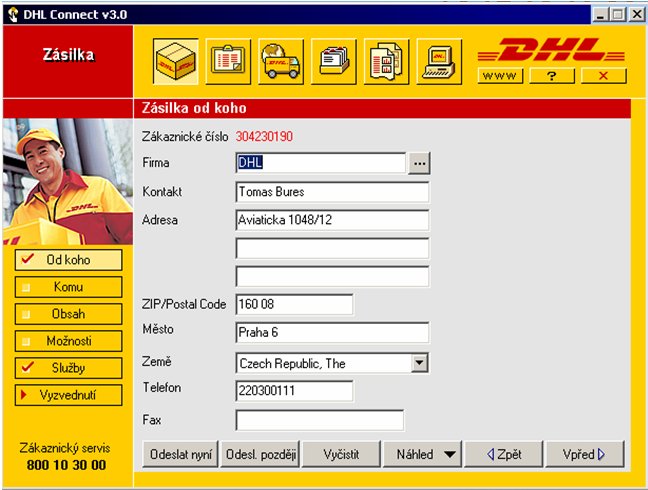This screenshot has height=490, width=648.
Task: Click the DHL delivery van icon
Action: pyautogui.click(x=281, y=62)
